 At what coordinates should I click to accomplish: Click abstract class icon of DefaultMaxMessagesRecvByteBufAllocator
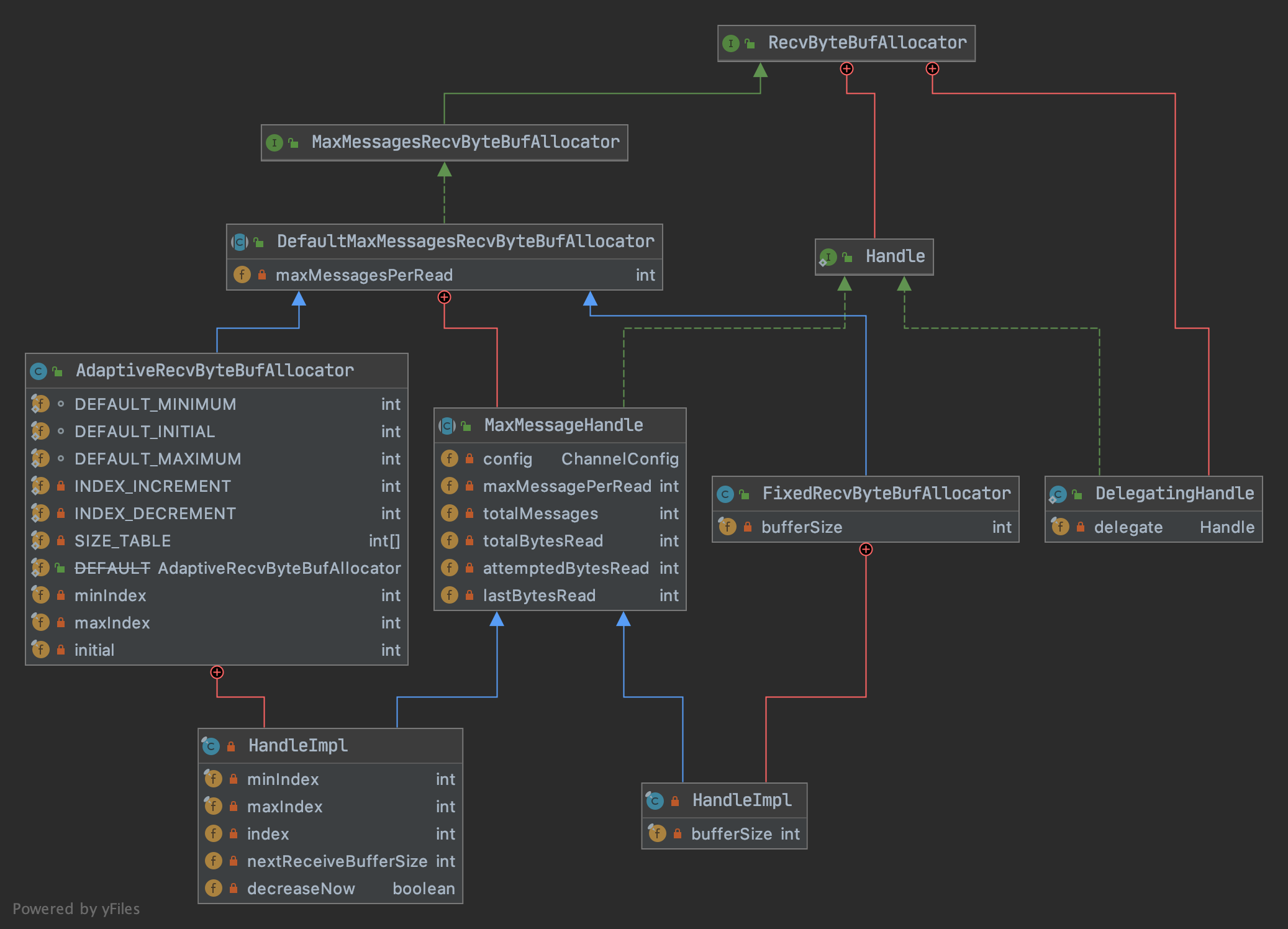click(x=240, y=242)
